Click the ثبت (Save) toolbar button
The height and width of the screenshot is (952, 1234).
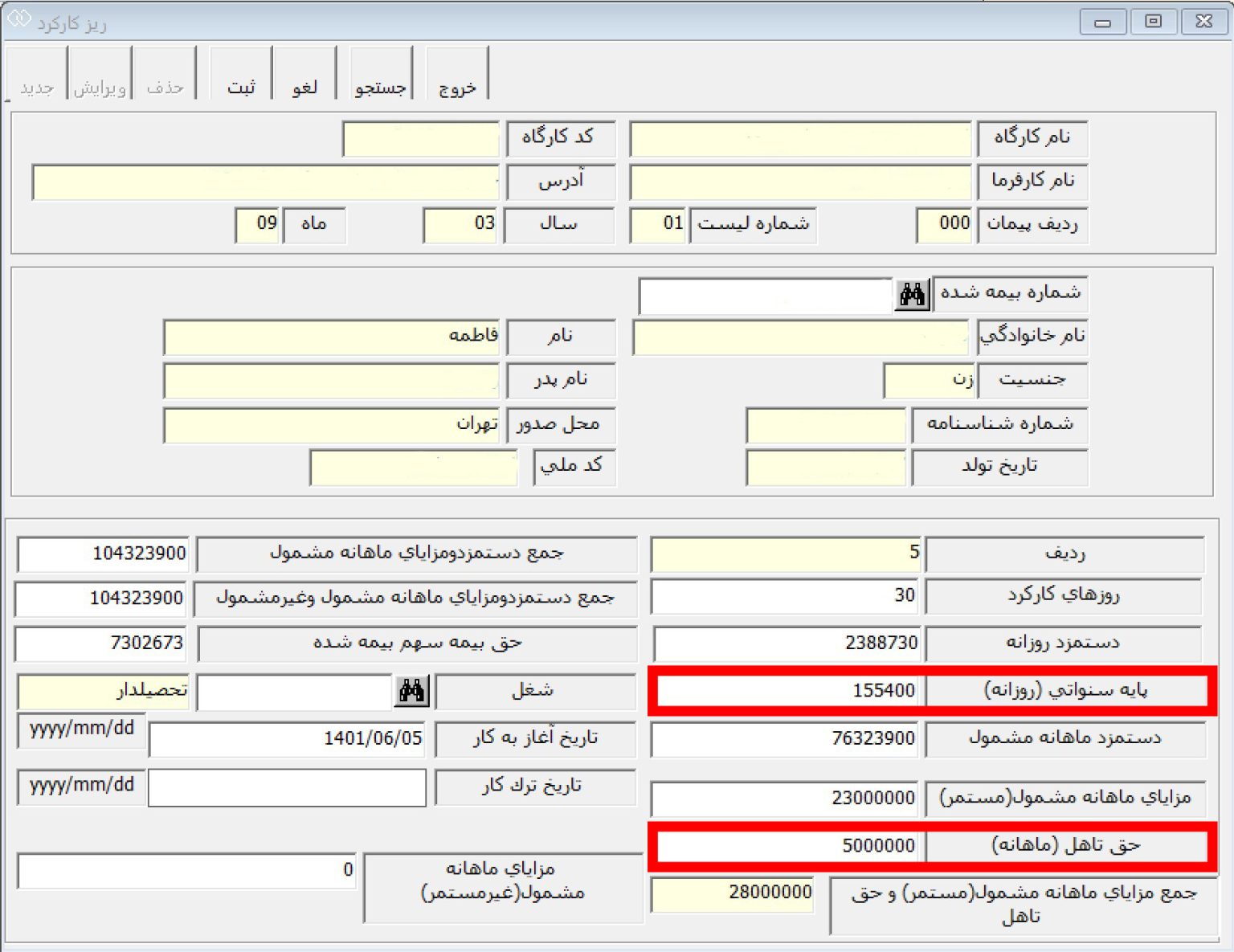click(241, 75)
